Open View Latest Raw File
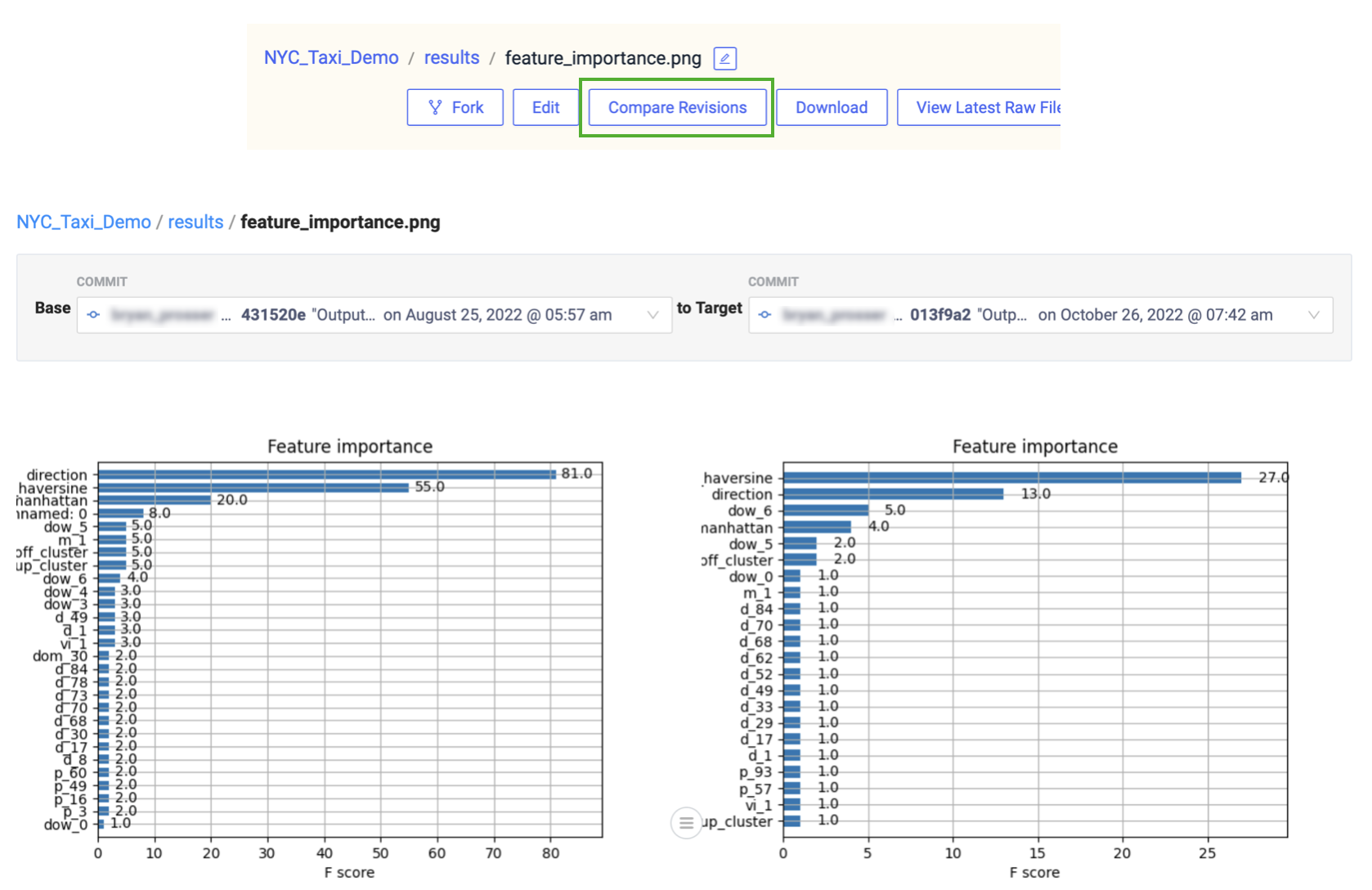Screen dimensions: 1372x890 (x=979, y=107)
